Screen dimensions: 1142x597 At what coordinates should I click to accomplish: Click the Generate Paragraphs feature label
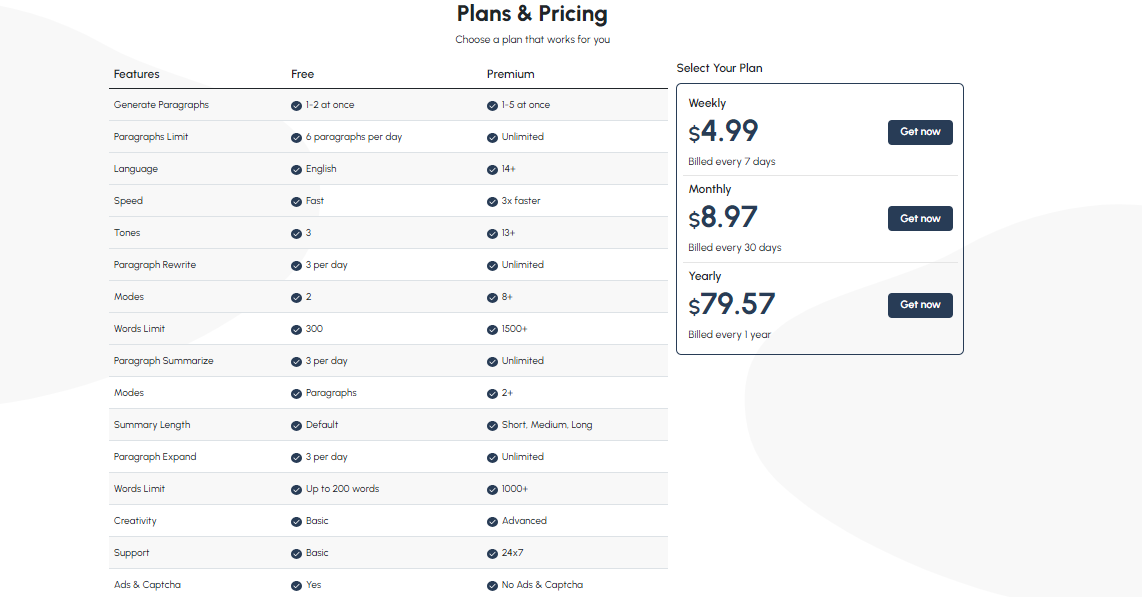point(161,105)
